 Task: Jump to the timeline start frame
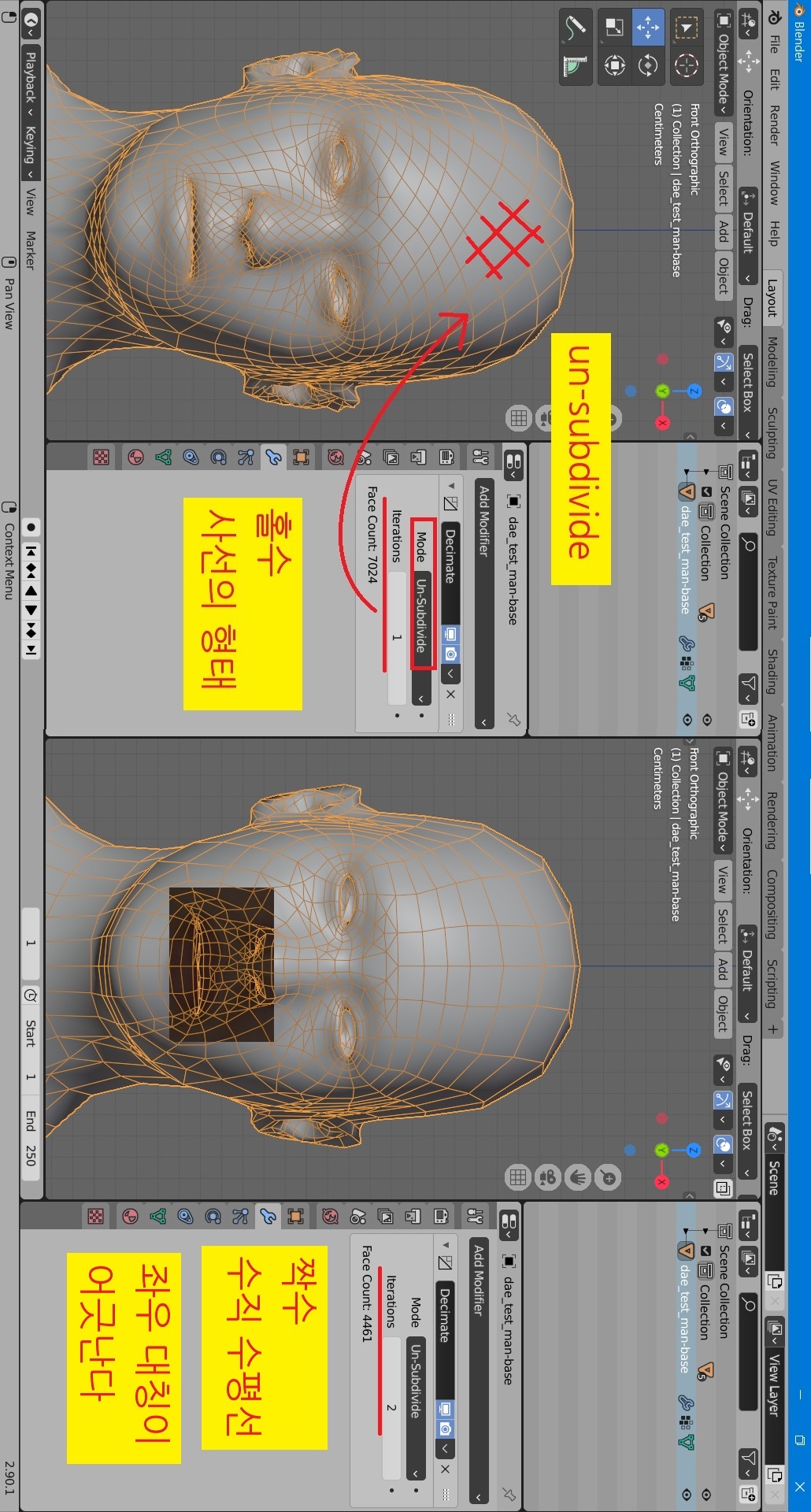tap(31, 550)
